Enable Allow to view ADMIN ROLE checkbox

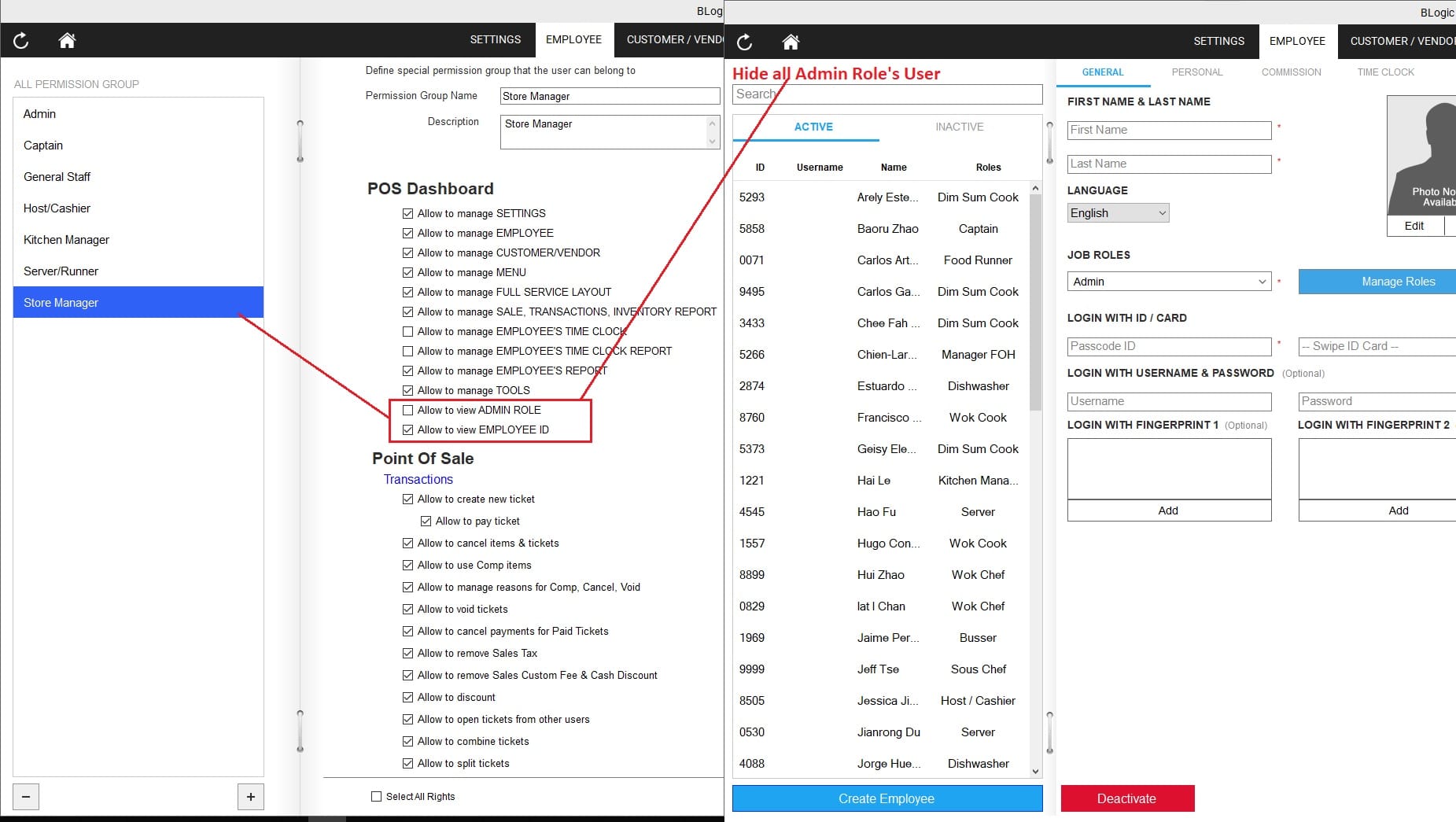pos(407,410)
